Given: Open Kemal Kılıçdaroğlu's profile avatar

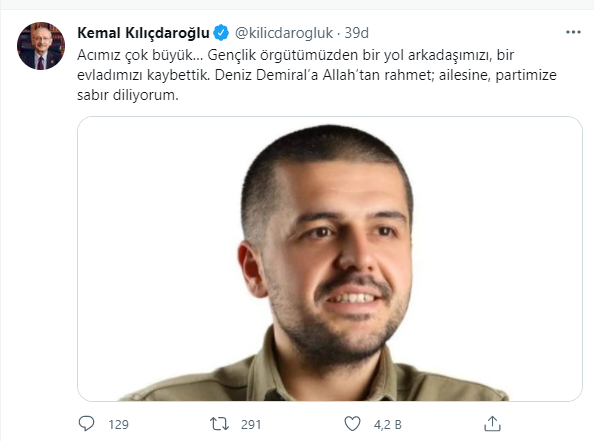Looking at the screenshot, I should pyautogui.click(x=41, y=46).
